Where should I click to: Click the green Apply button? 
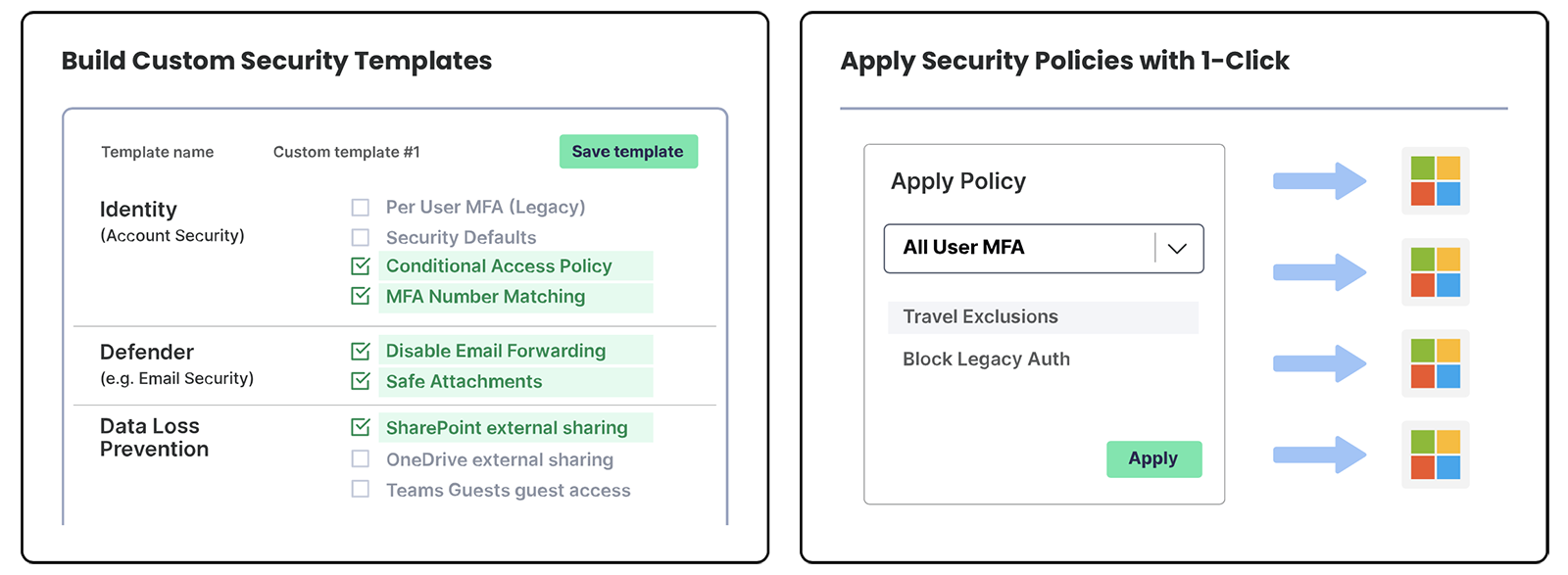click(1153, 459)
